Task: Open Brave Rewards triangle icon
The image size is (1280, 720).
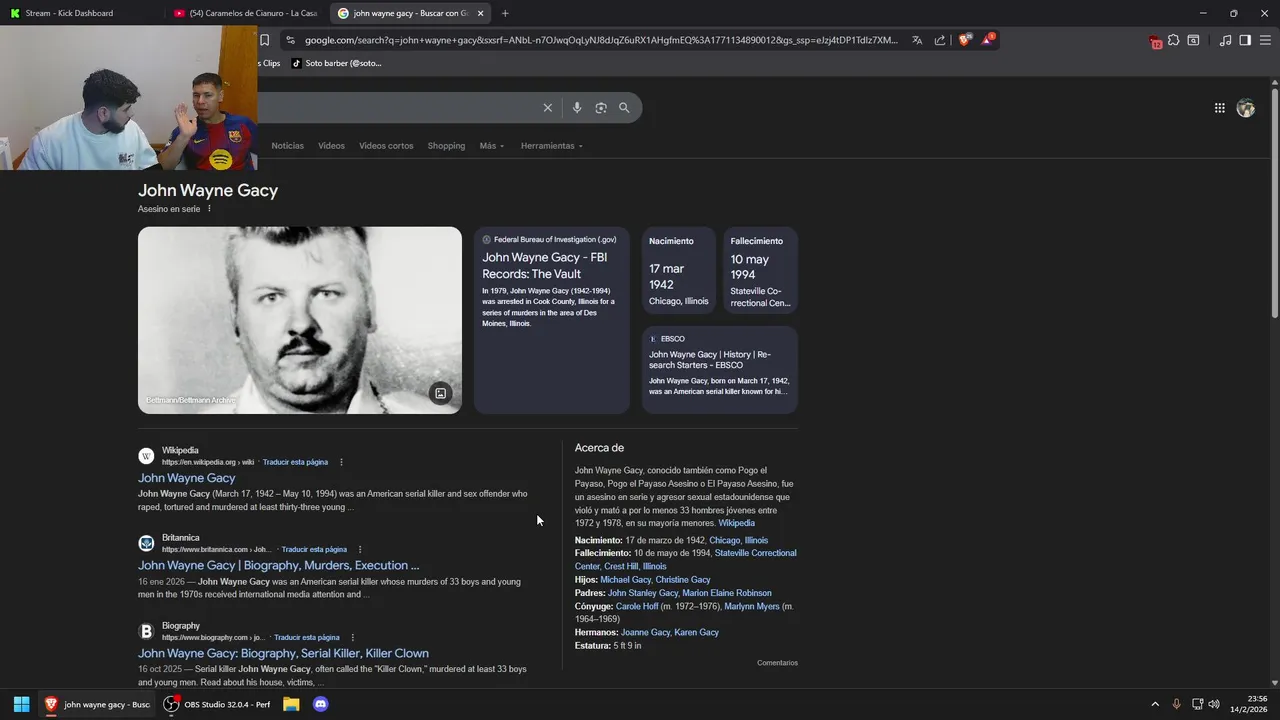Action: (988, 40)
